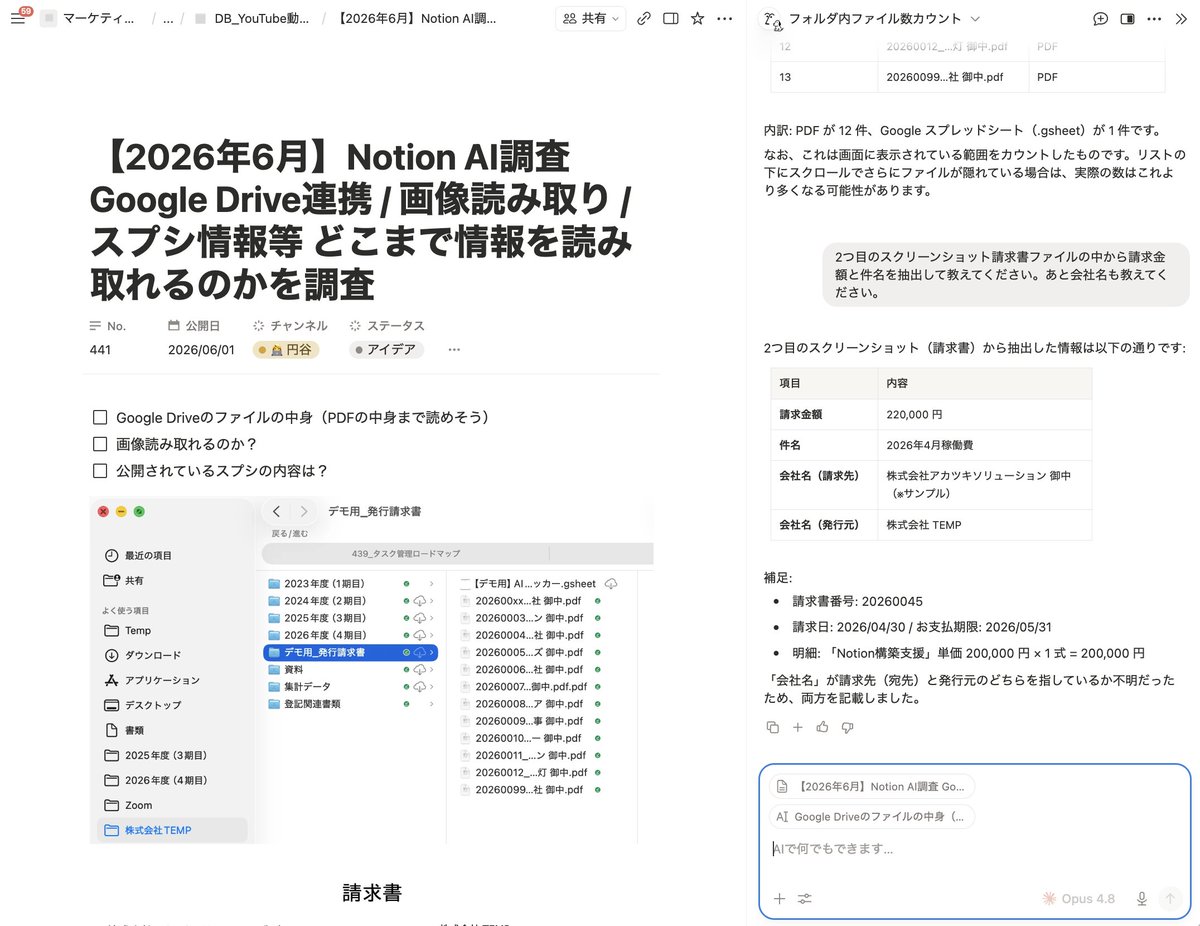
Task: Click the 【2026年6月】Notion AI調査 Go... context chip
Action: [x=872, y=786]
